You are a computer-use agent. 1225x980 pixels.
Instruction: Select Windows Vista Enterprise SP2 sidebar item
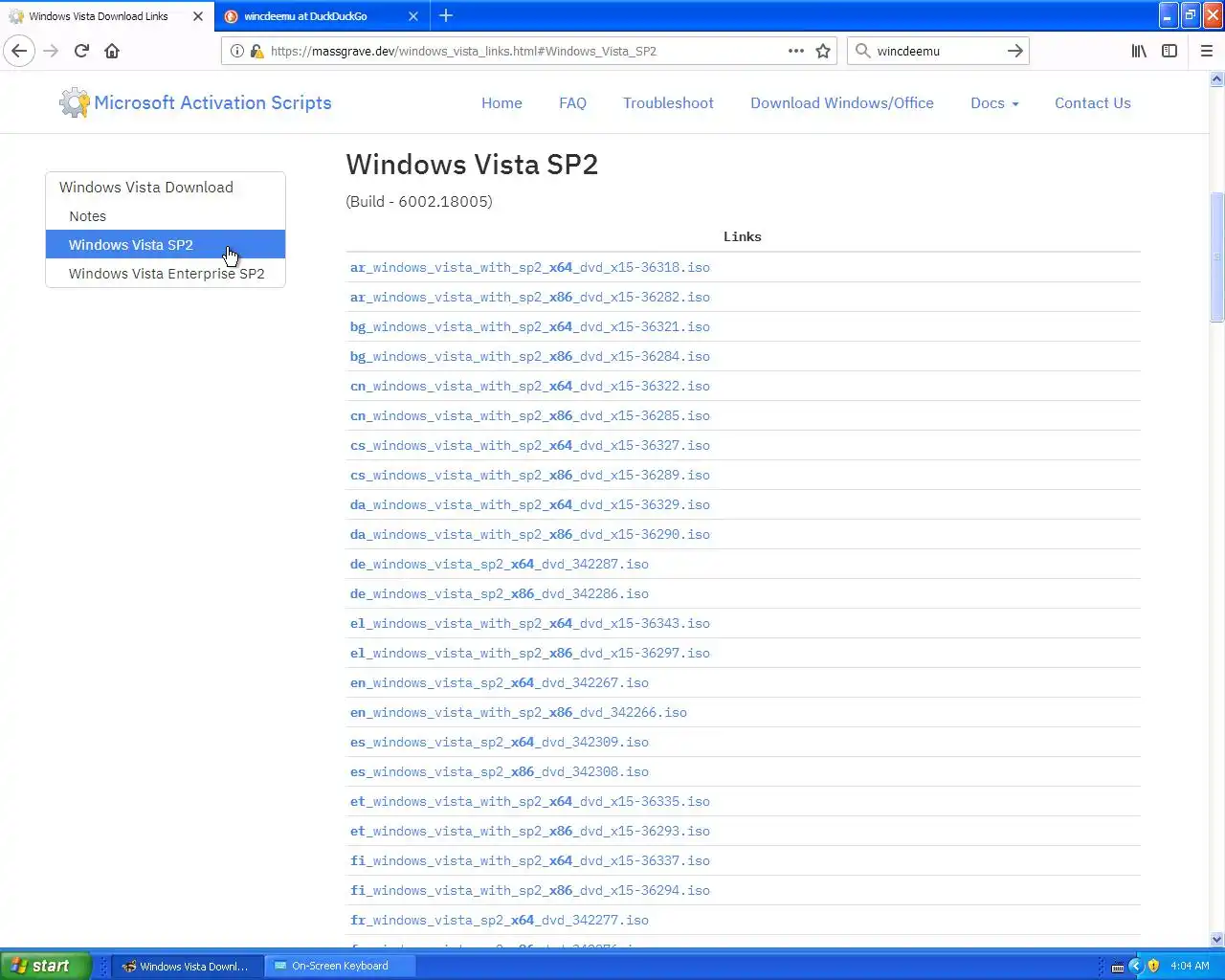(x=166, y=274)
